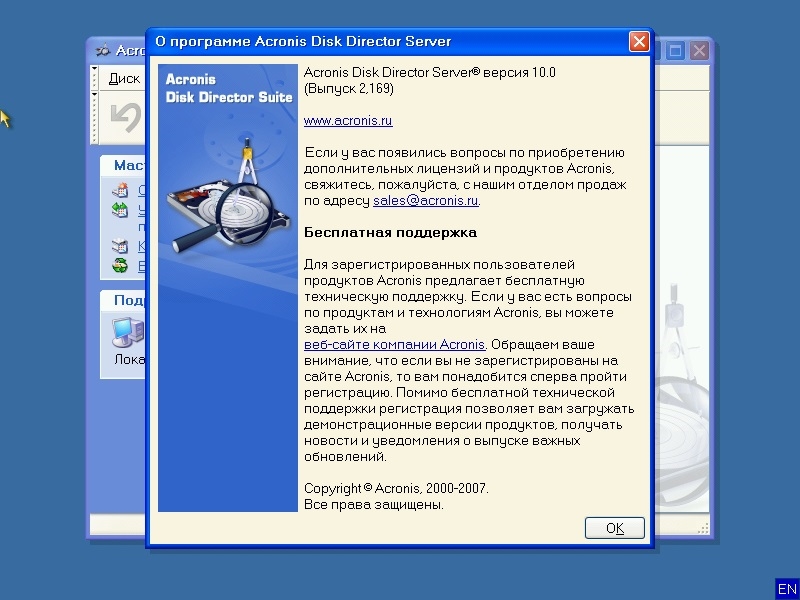Click the menu bar grip handle

pyautogui.click(x=95, y=78)
